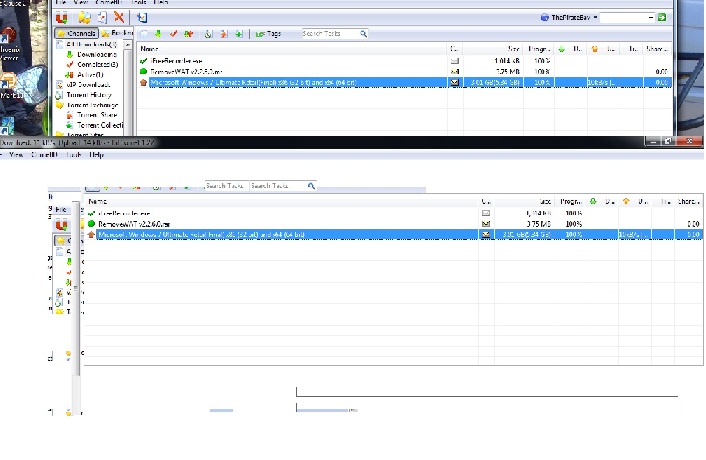Click the red checkmark toolbar icon
This screenshot has width=706, height=460.
[173, 34]
